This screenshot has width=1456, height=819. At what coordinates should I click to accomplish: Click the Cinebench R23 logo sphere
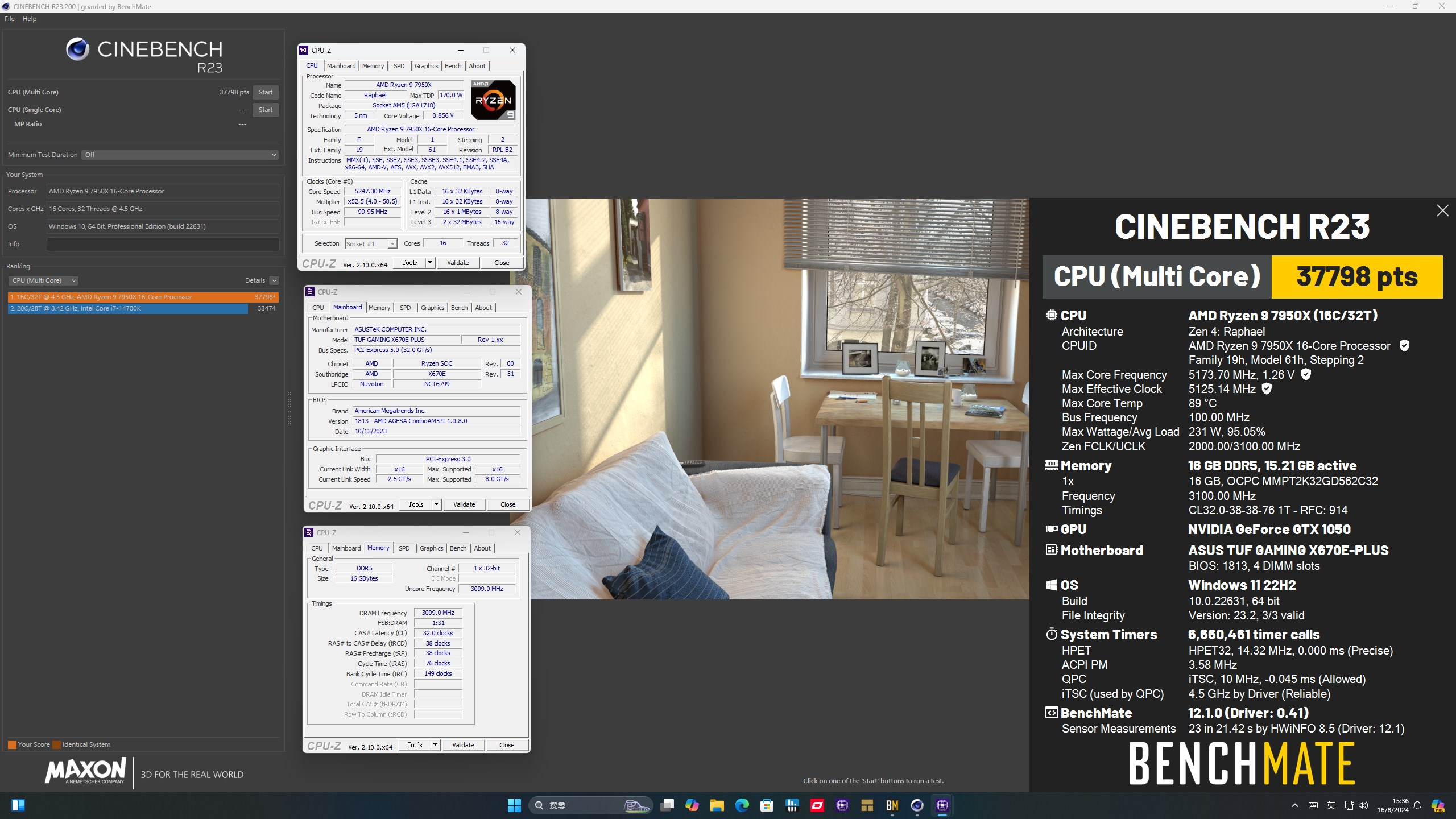click(77, 49)
